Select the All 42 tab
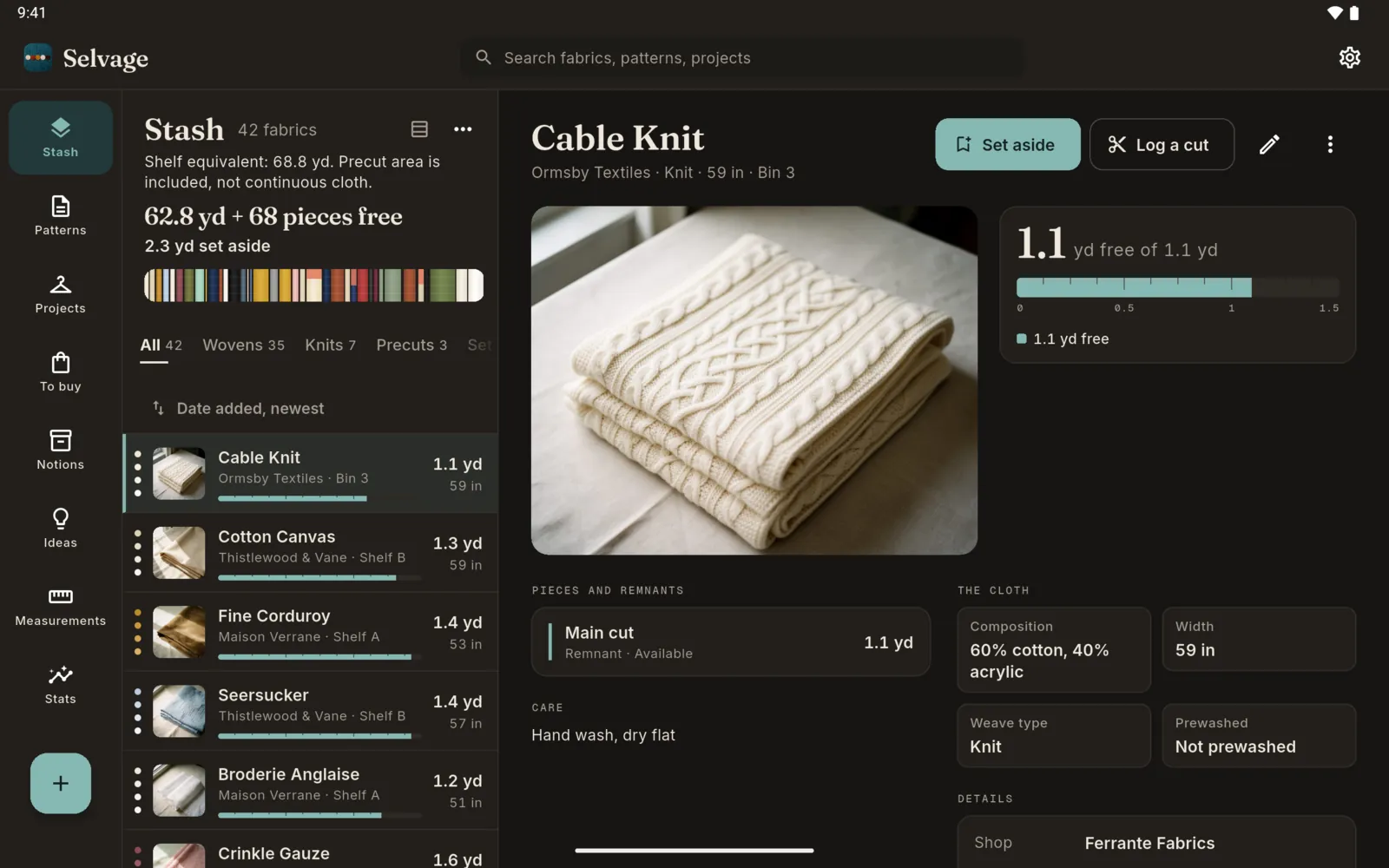1389x868 pixels. (161, 345)
